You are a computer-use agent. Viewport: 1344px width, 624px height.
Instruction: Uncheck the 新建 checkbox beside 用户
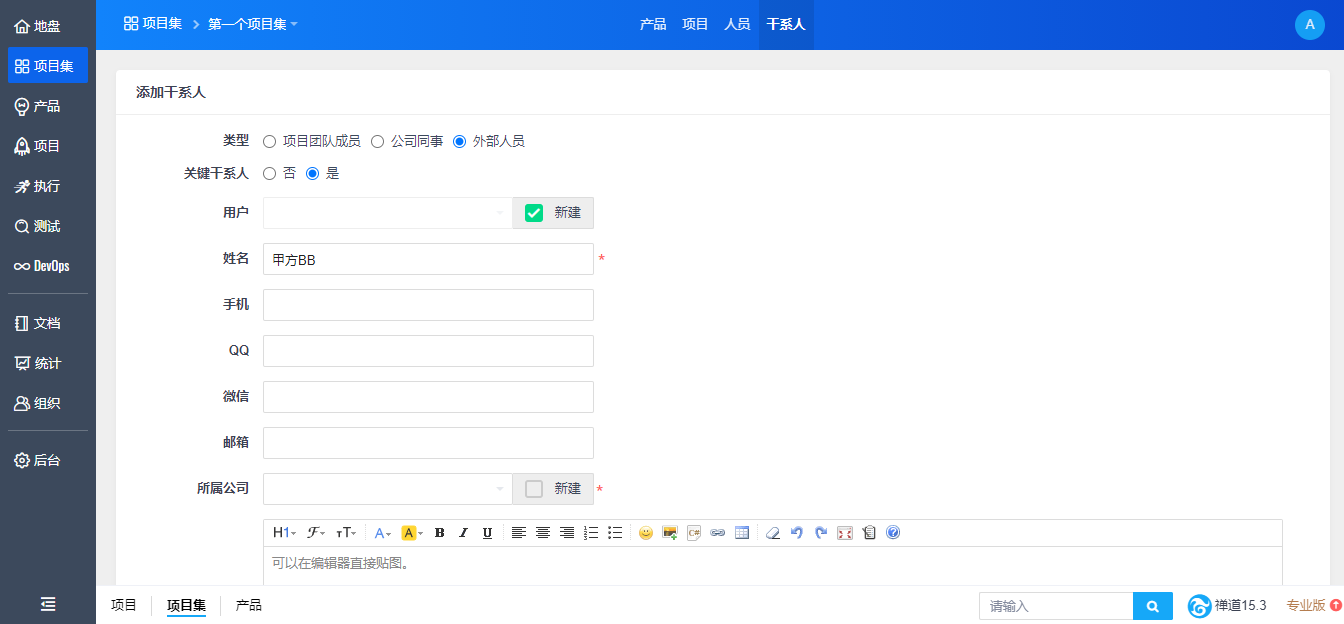tap(534, 213)
